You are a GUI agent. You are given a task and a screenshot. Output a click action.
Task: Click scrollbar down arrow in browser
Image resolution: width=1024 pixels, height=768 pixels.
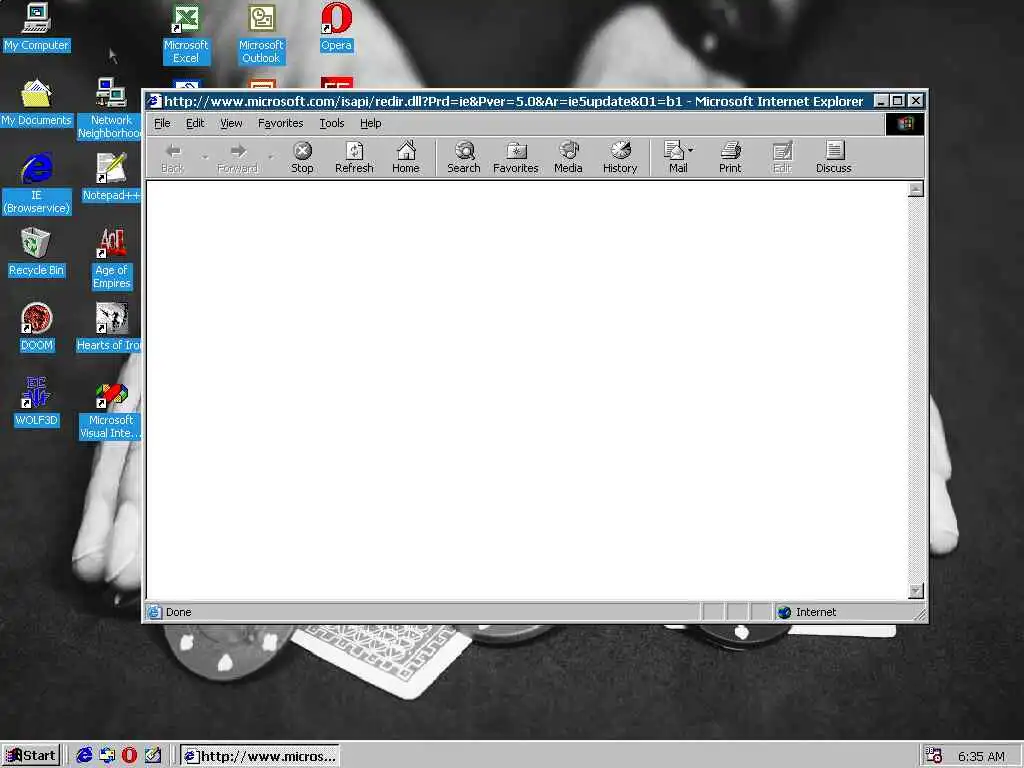[x=916, y=590]
